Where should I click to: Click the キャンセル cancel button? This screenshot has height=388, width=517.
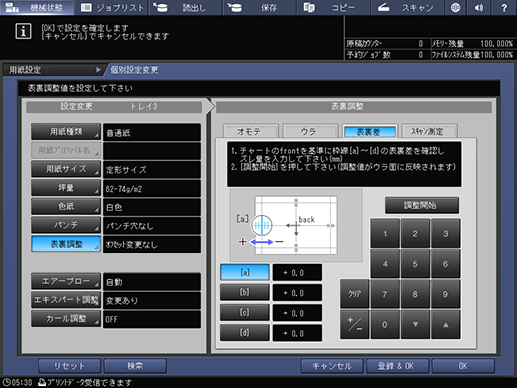(x=332, y=366)
